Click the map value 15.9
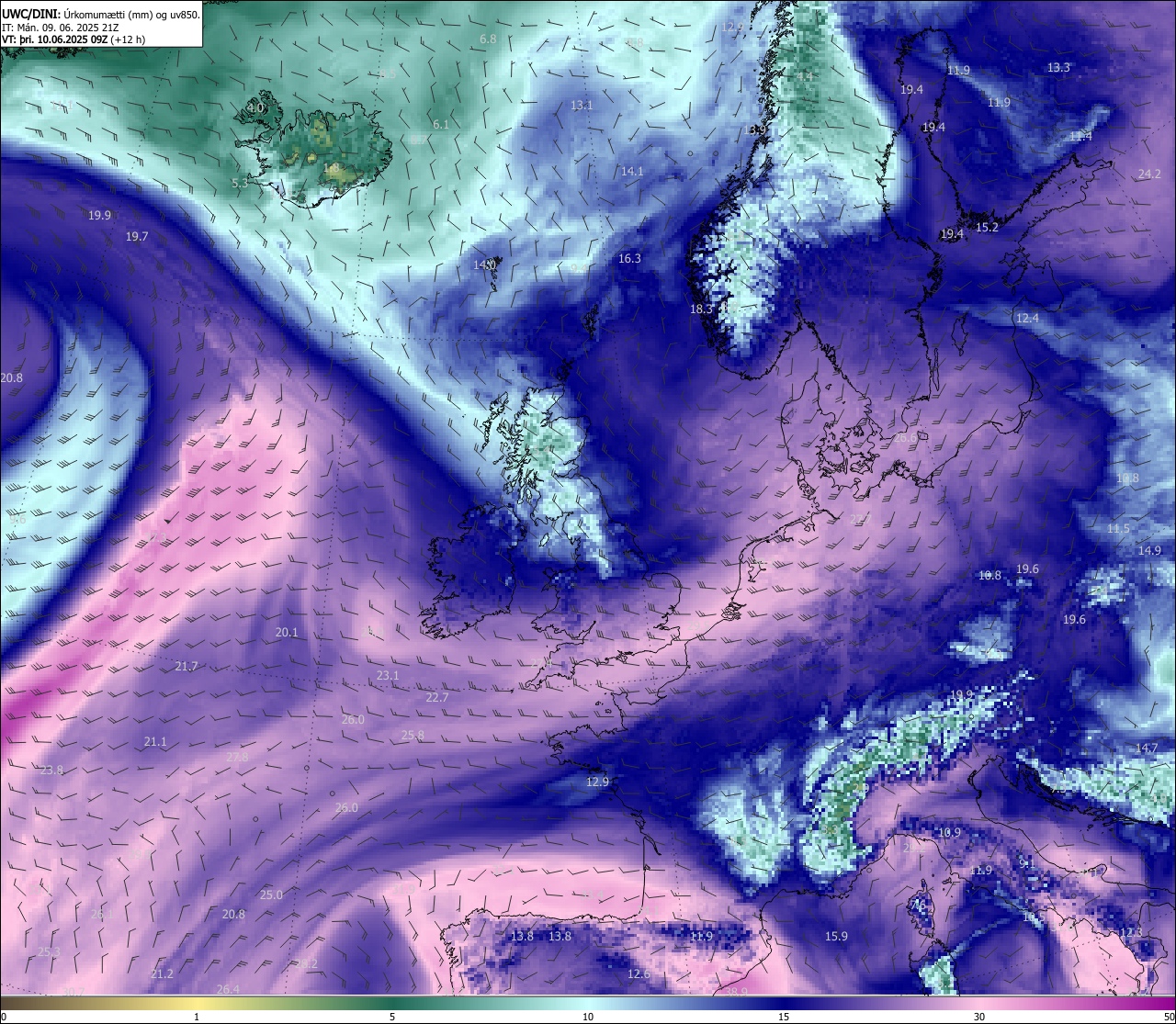The height and width of the screenshot is (1024, 1176). coord(836,936)
